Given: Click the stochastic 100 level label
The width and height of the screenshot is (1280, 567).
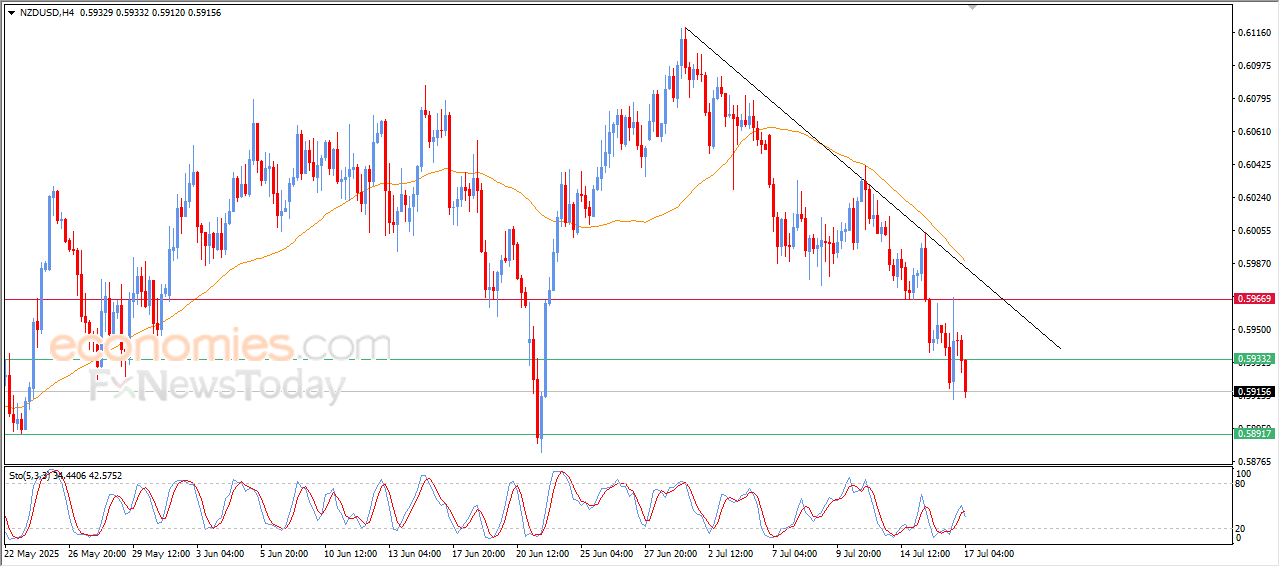Looking at the screenshot, I should pyautogui.click(x=1243, y=473).
